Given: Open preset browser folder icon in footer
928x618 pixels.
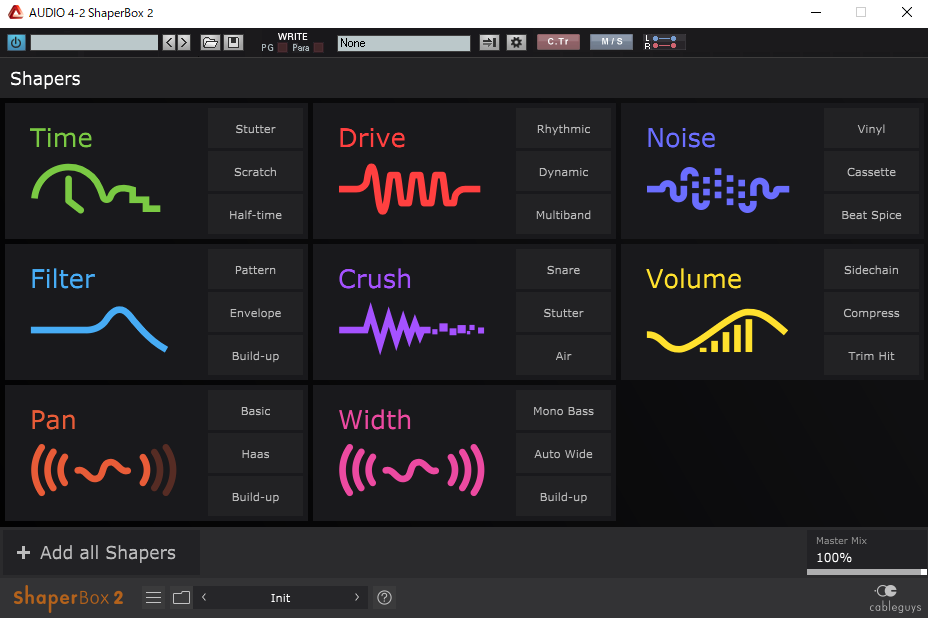Looking at the screenshot, I should point(181,597).
